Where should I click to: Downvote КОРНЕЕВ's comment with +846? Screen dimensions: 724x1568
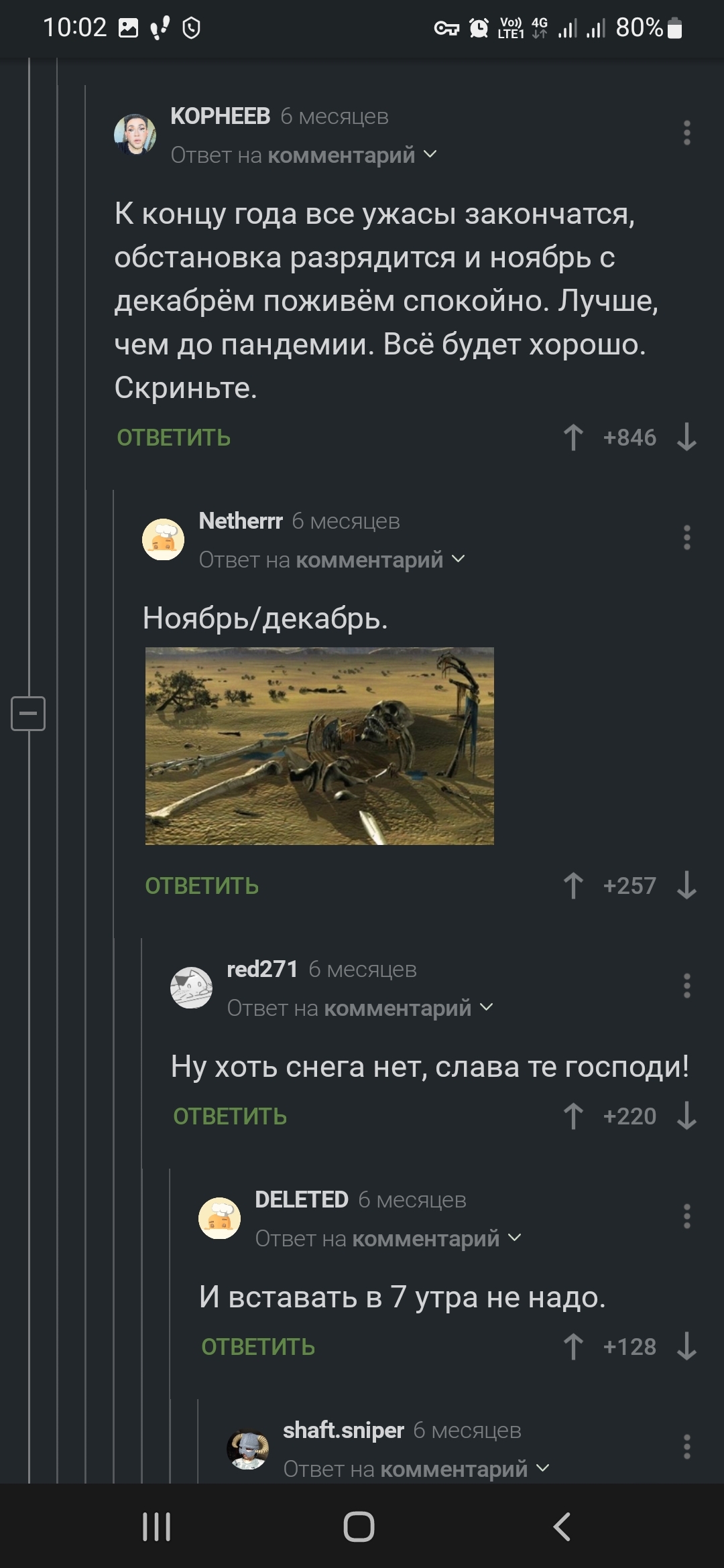[686, 438]
